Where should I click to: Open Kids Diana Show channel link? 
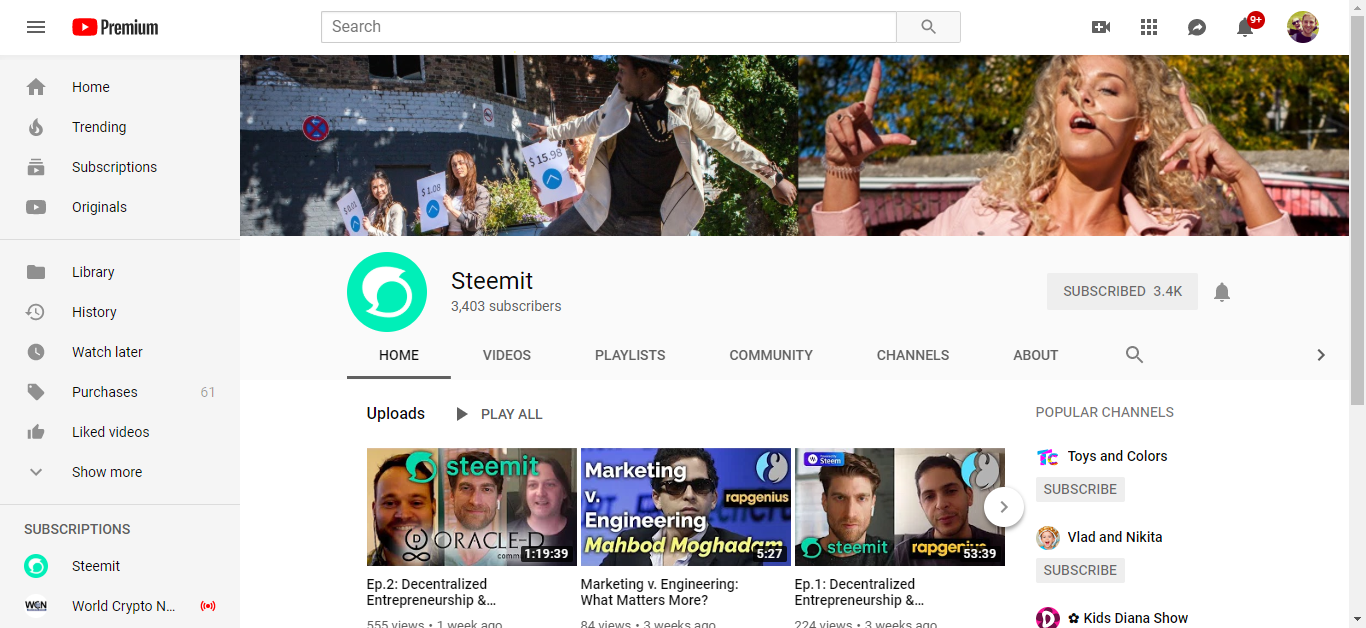pyautogui.click(x=1128, y=618)
